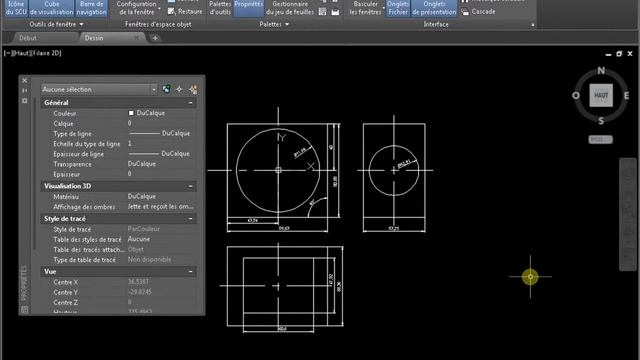Click the Select Objects crosshair icon
Screen dimensions: 640x360
tap(179, 89)
